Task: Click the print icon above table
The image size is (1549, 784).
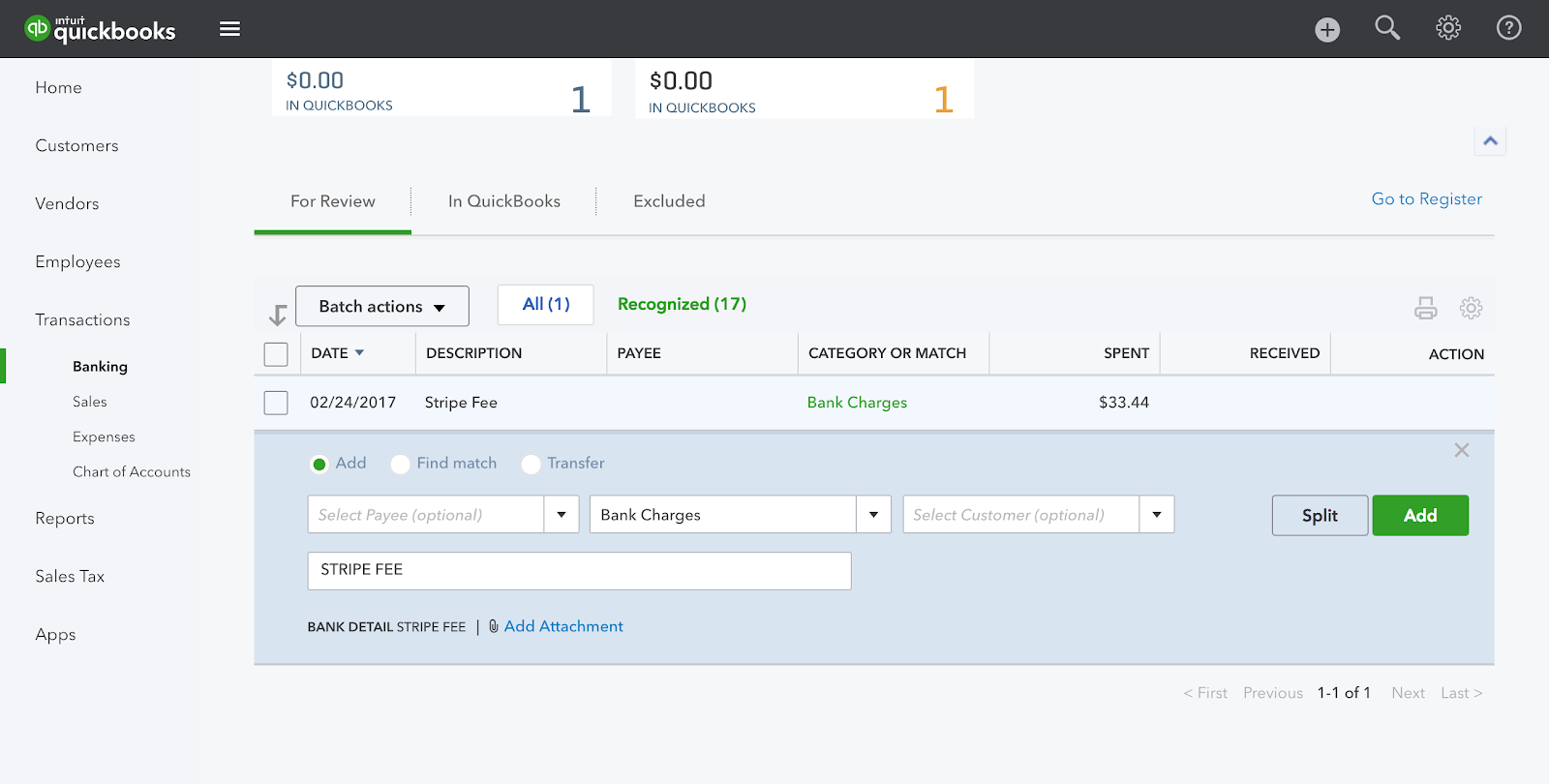Action: 1425,308
